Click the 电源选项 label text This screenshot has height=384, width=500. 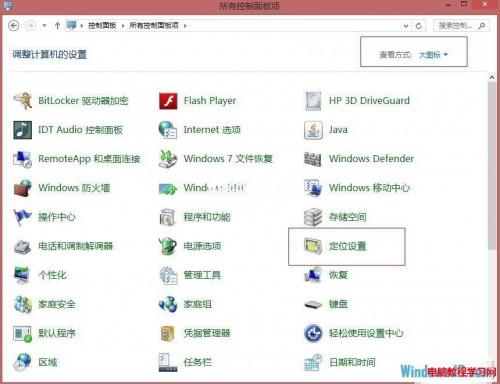click(x=202, y=246)
